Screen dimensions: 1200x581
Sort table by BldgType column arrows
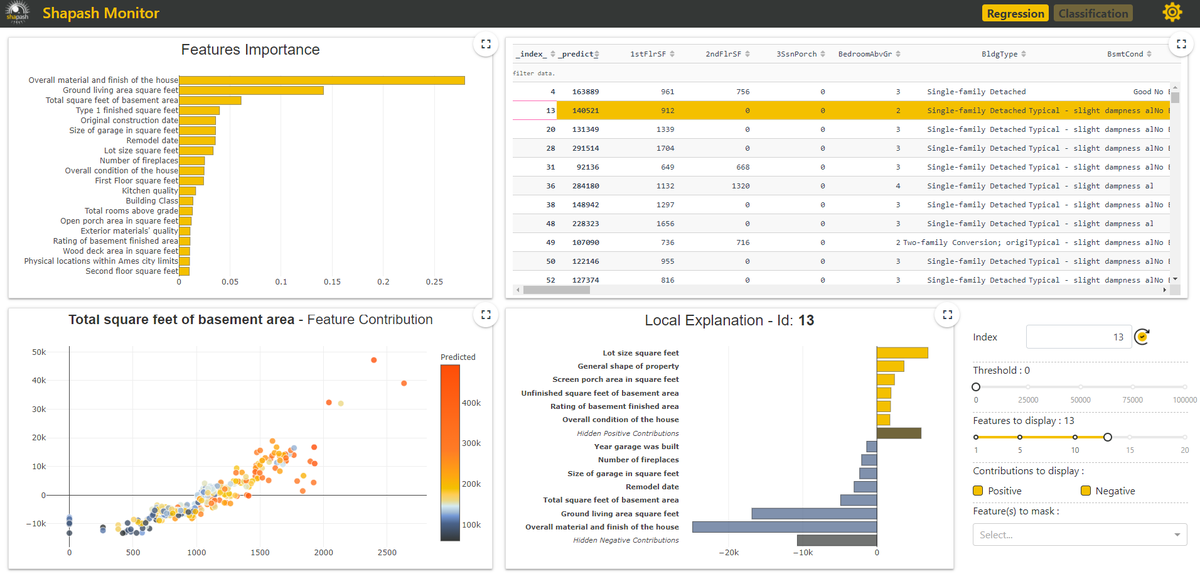pos(1022,53)
